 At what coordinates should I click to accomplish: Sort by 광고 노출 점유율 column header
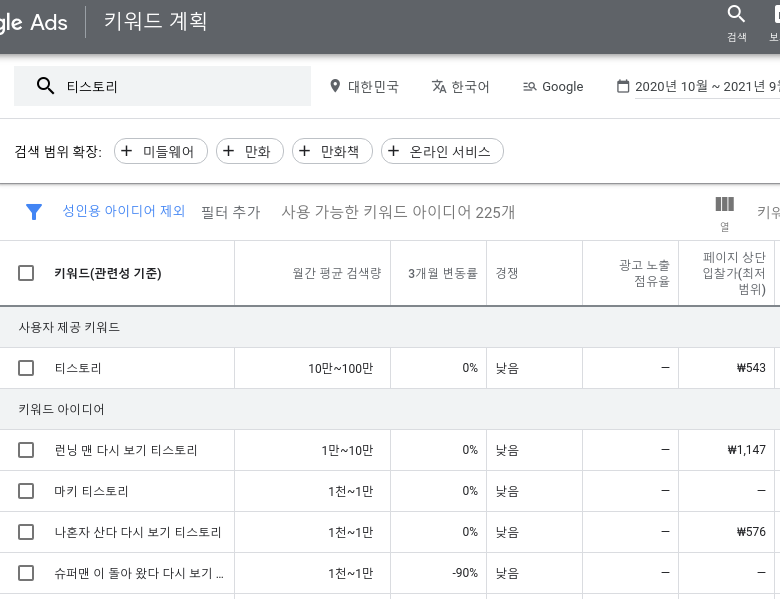pyautogui.click(x=645, y=273)
